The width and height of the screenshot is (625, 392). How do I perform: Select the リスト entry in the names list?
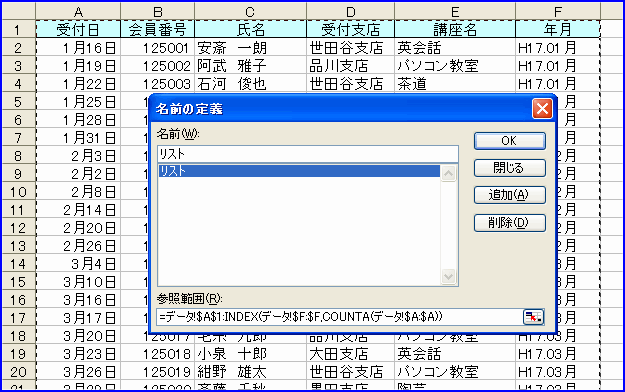pyautogui.click(x=299, y=171)
